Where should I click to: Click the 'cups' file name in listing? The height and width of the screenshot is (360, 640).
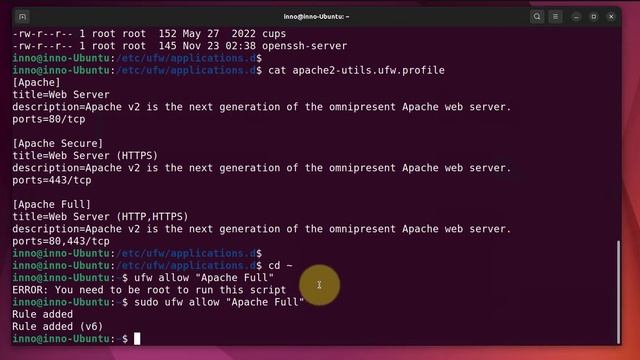tap(274, 33)
